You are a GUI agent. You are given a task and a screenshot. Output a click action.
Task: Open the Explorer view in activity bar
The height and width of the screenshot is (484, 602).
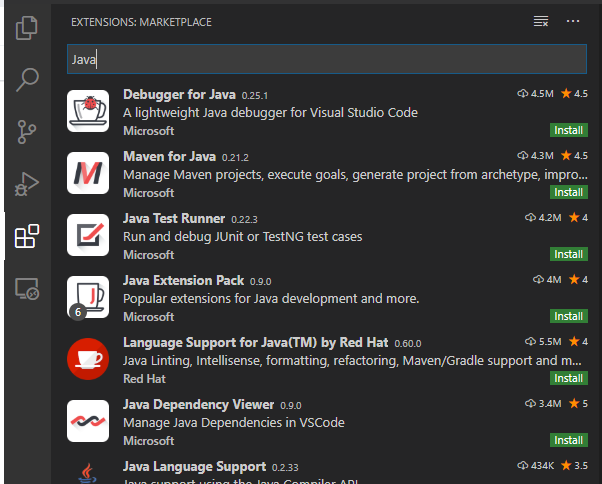[26, 28]
